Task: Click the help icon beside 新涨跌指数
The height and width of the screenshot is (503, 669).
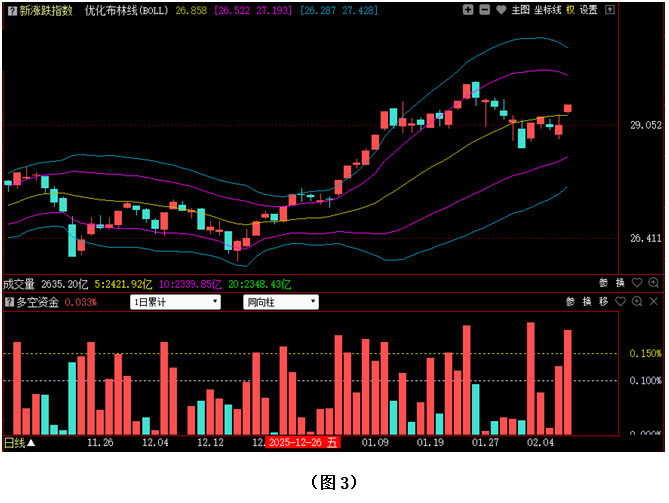Action: 10,10
